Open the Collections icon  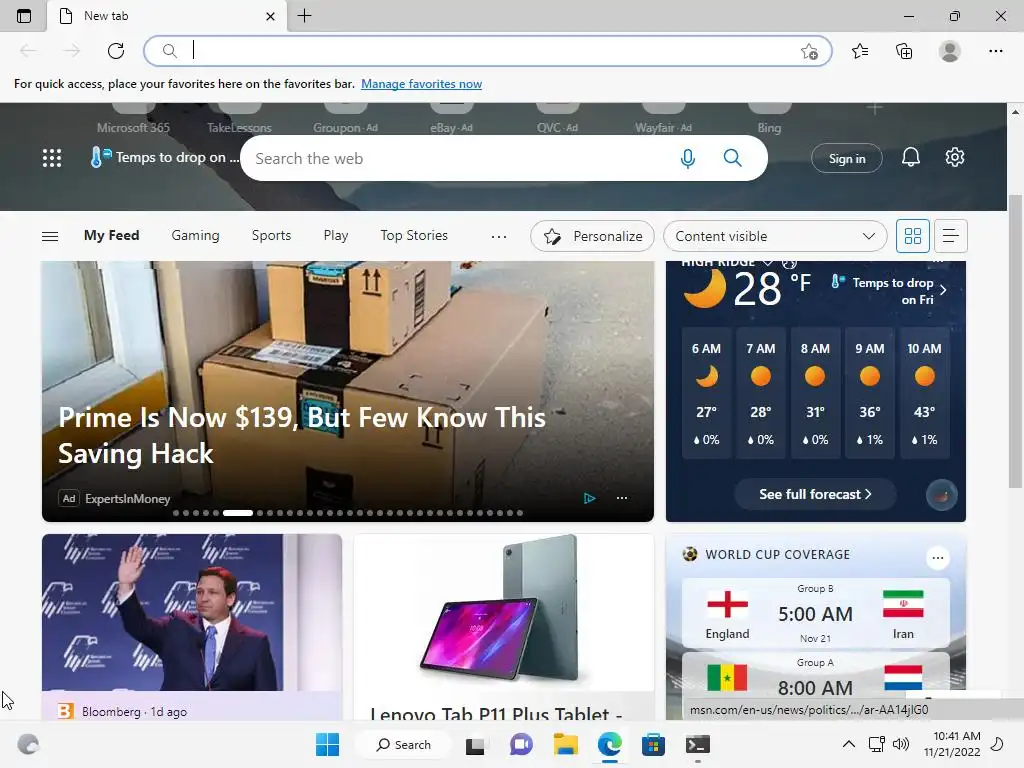[904, 51]
